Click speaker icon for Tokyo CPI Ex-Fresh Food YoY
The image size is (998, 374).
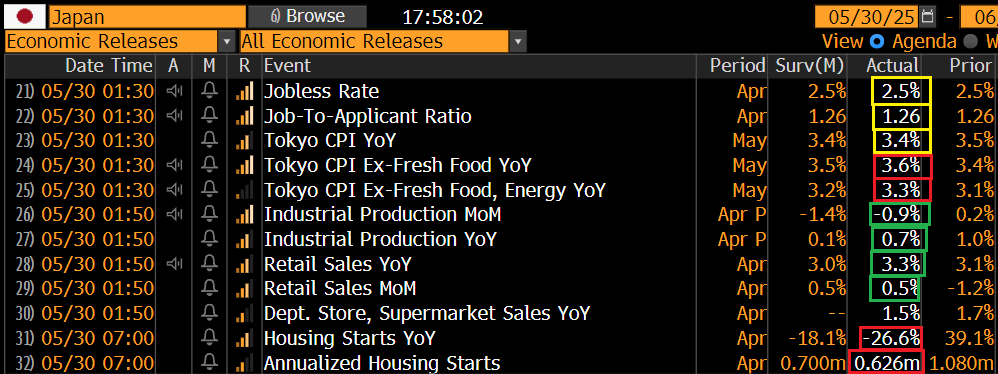[174, 165]
